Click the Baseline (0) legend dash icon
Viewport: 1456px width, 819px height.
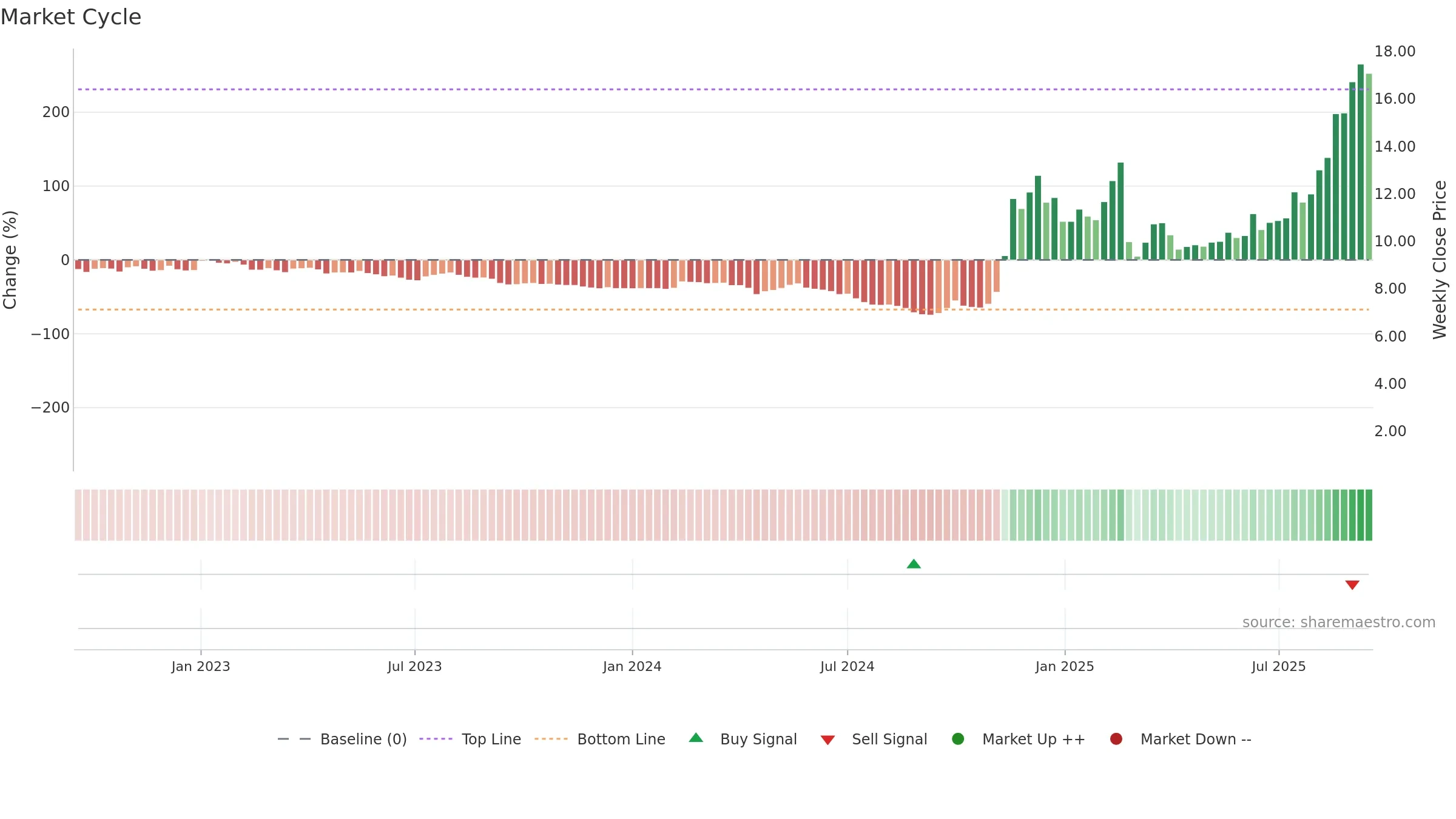click(294, 739)
